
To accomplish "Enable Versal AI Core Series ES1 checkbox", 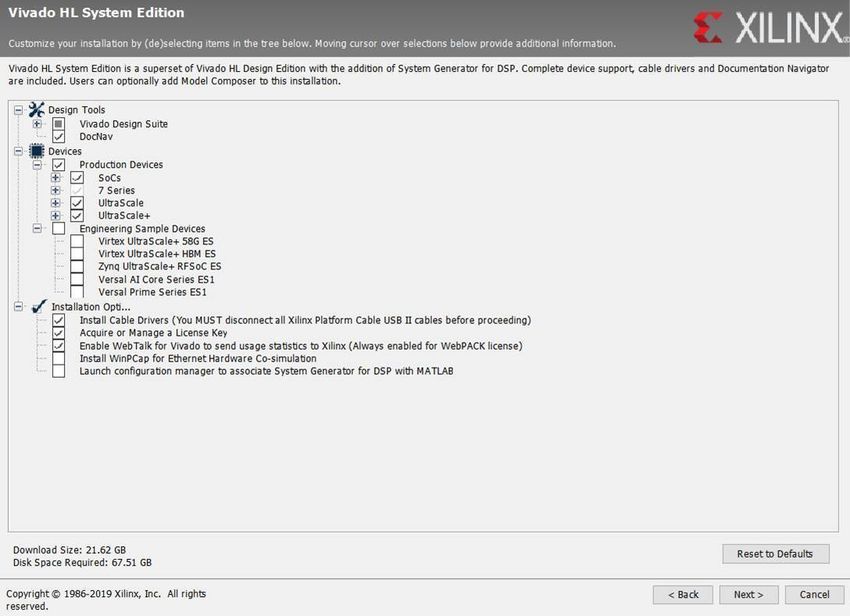I will [77, 279].
